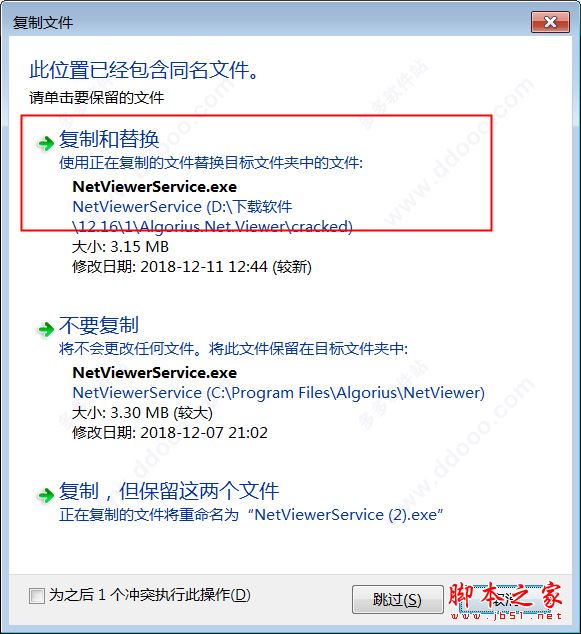Screen dimensions: 581x634
Task: Click the 修改日期: 2018-12-11 12:44 (较新) line
Action: click(192, 267)
